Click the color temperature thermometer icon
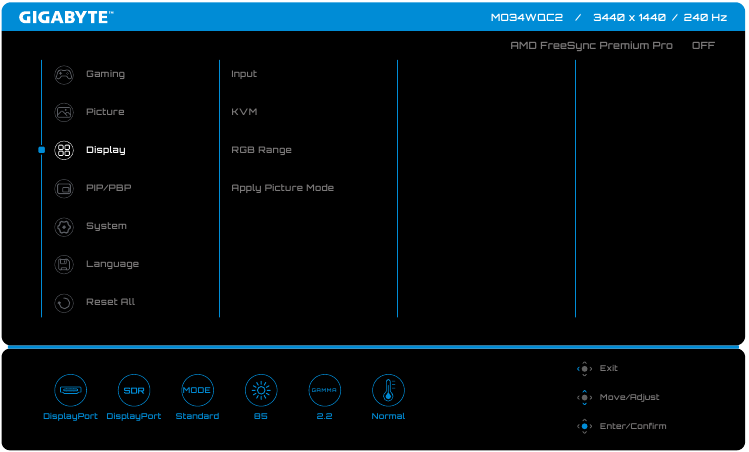The image size is (749, 452). (388, 389)
